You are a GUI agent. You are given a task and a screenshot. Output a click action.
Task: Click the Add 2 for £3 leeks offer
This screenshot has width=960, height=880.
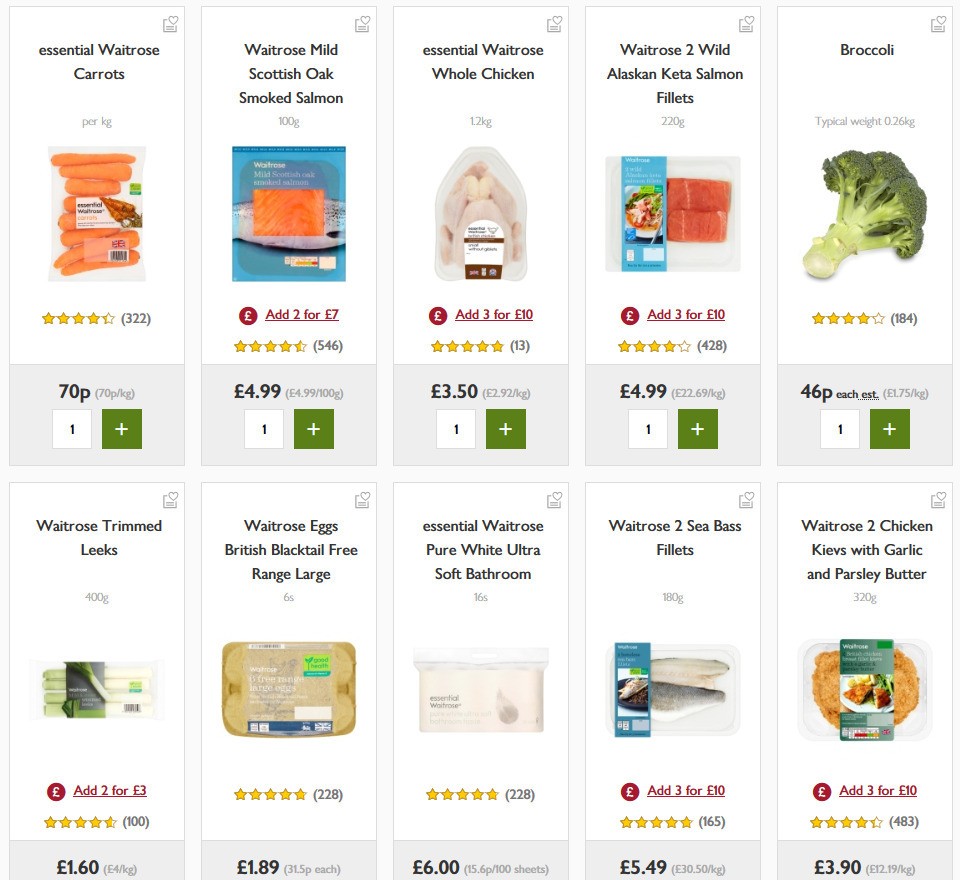click(110, 790)
